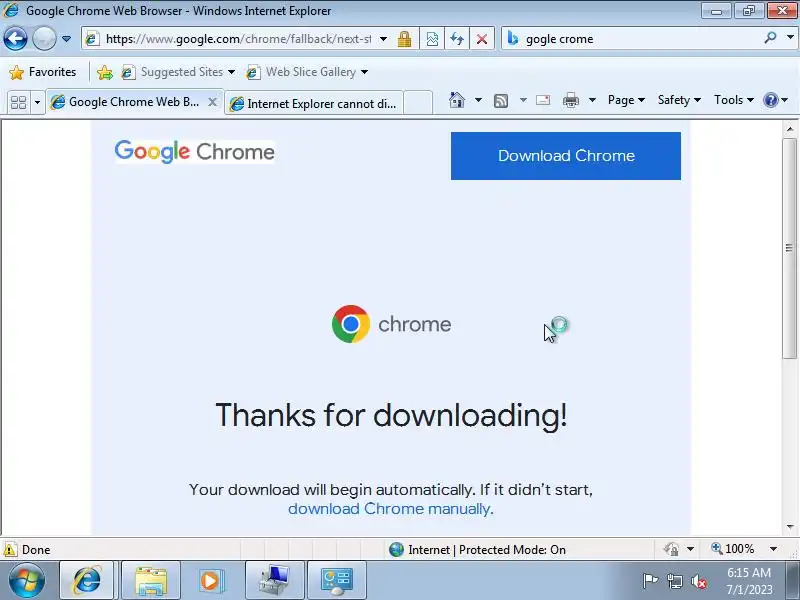This screenshot has height=600, width=800.
Task: Open Windows Explorer from taskbar
Action: tap(151, 580)
